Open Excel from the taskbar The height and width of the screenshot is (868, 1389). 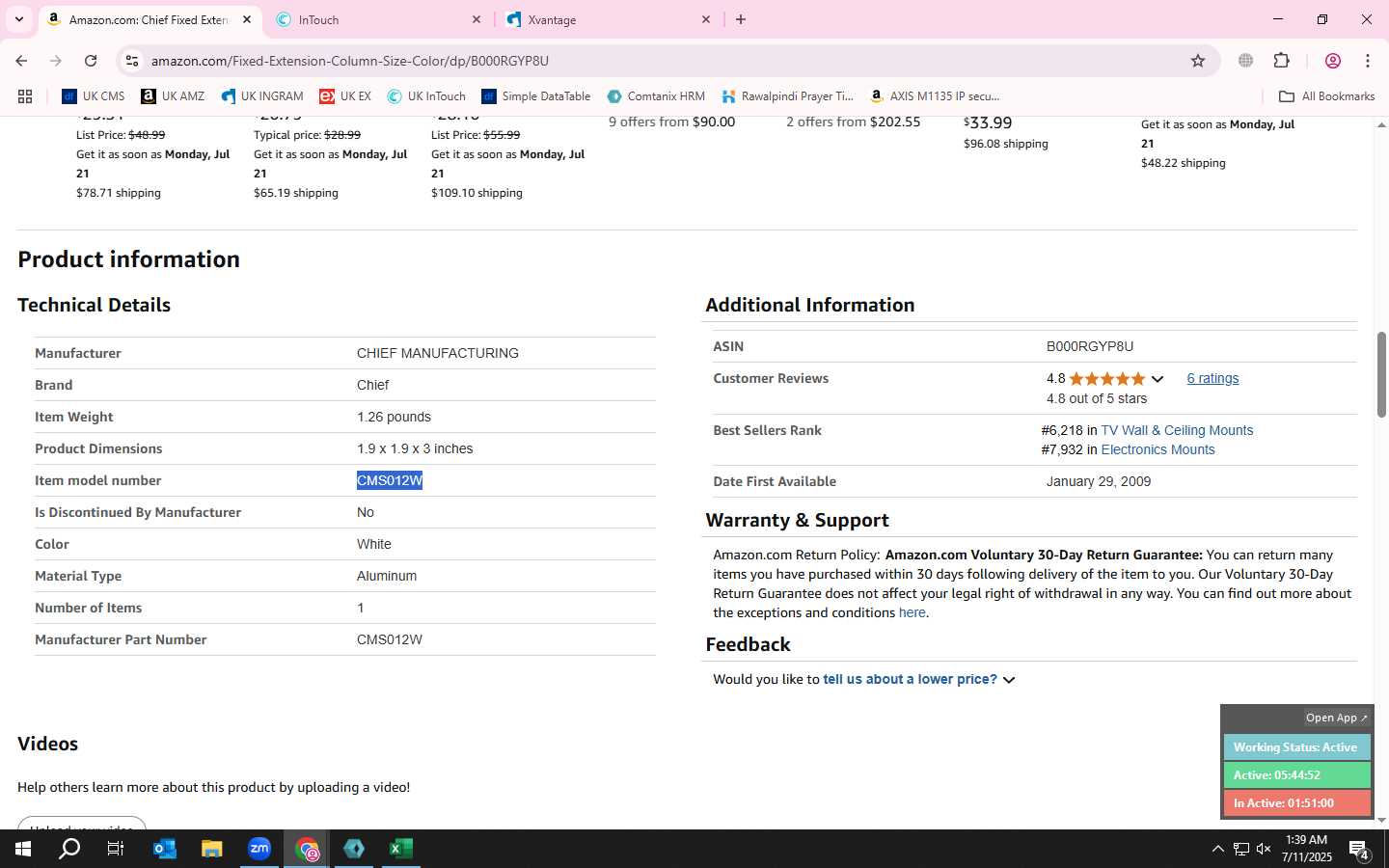(x=401, y=849)
